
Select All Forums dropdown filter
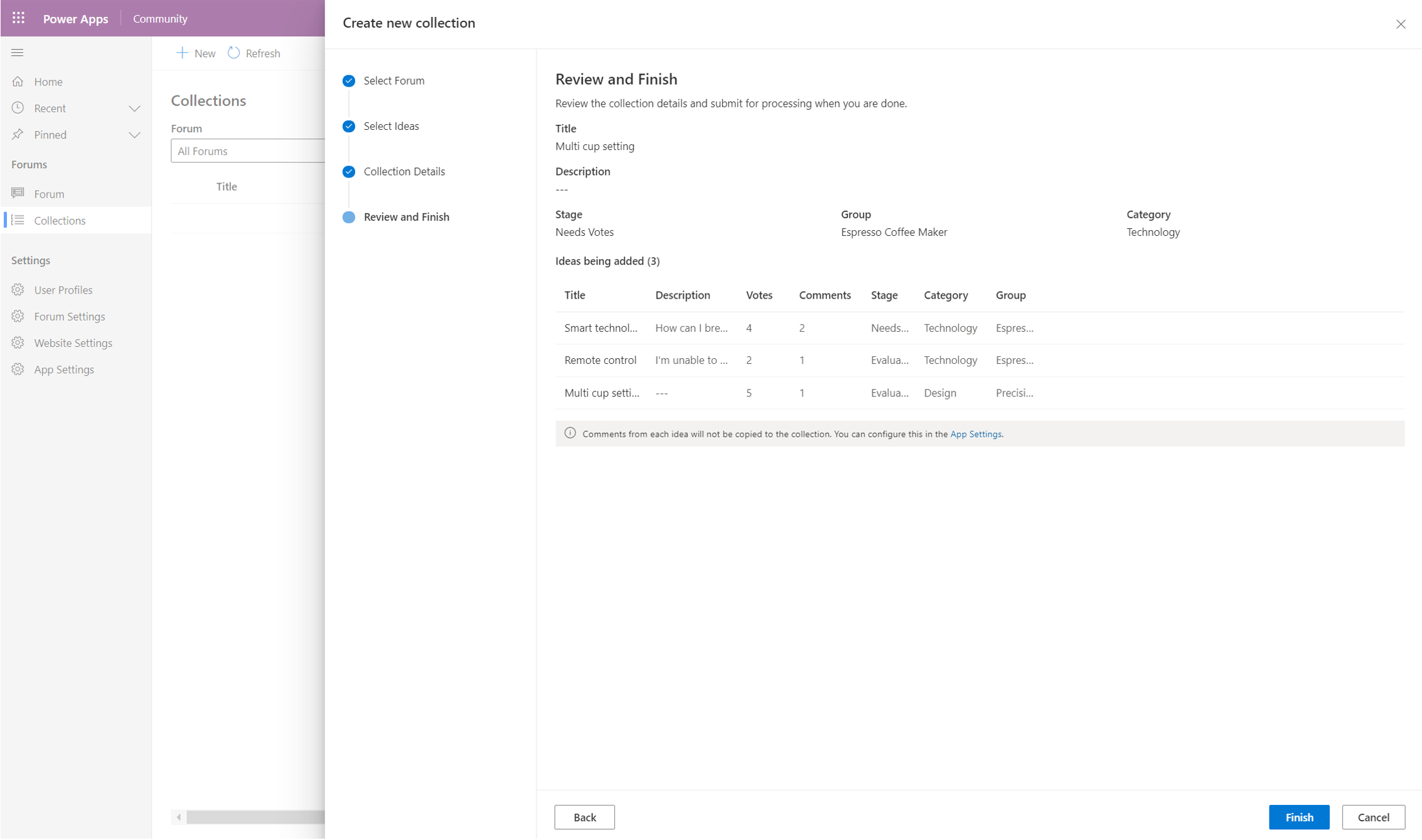click(x=247, y=150)
